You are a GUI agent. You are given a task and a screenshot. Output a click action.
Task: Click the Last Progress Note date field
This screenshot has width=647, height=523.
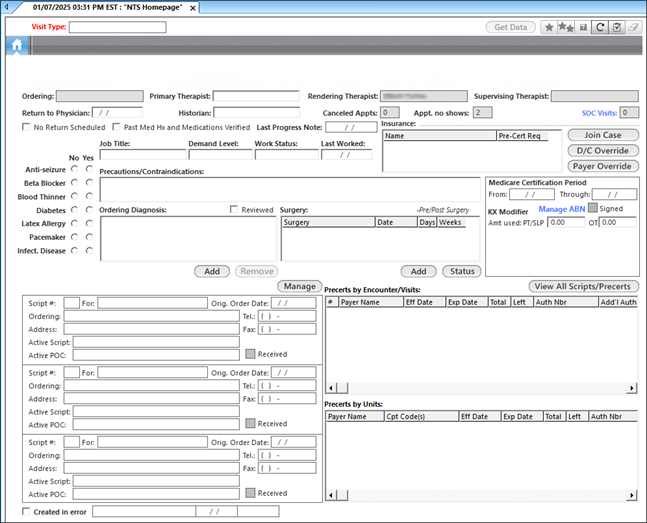351,127
